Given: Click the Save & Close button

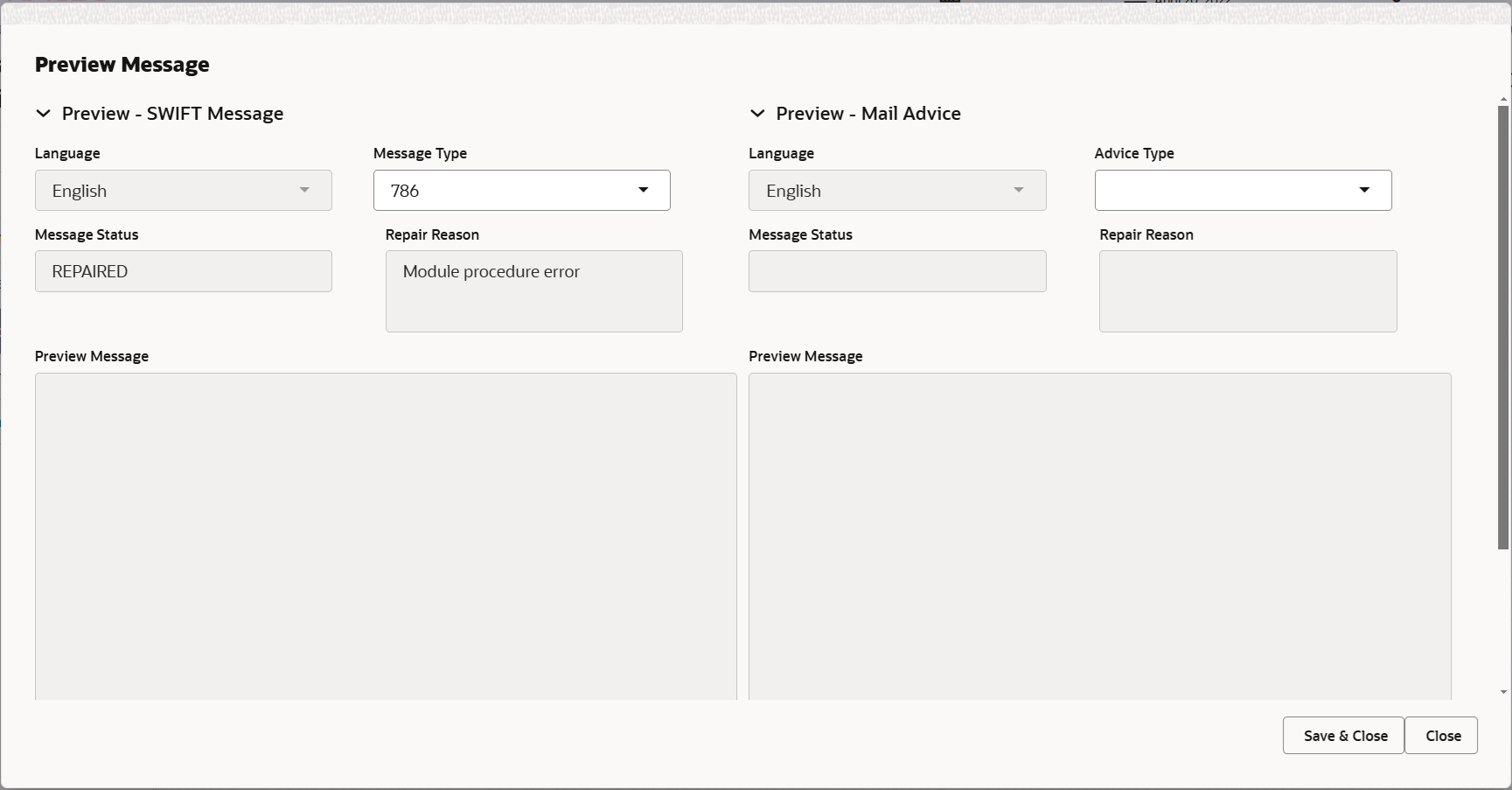Looking at the screenshot, I should click(x=1343, y=736).
